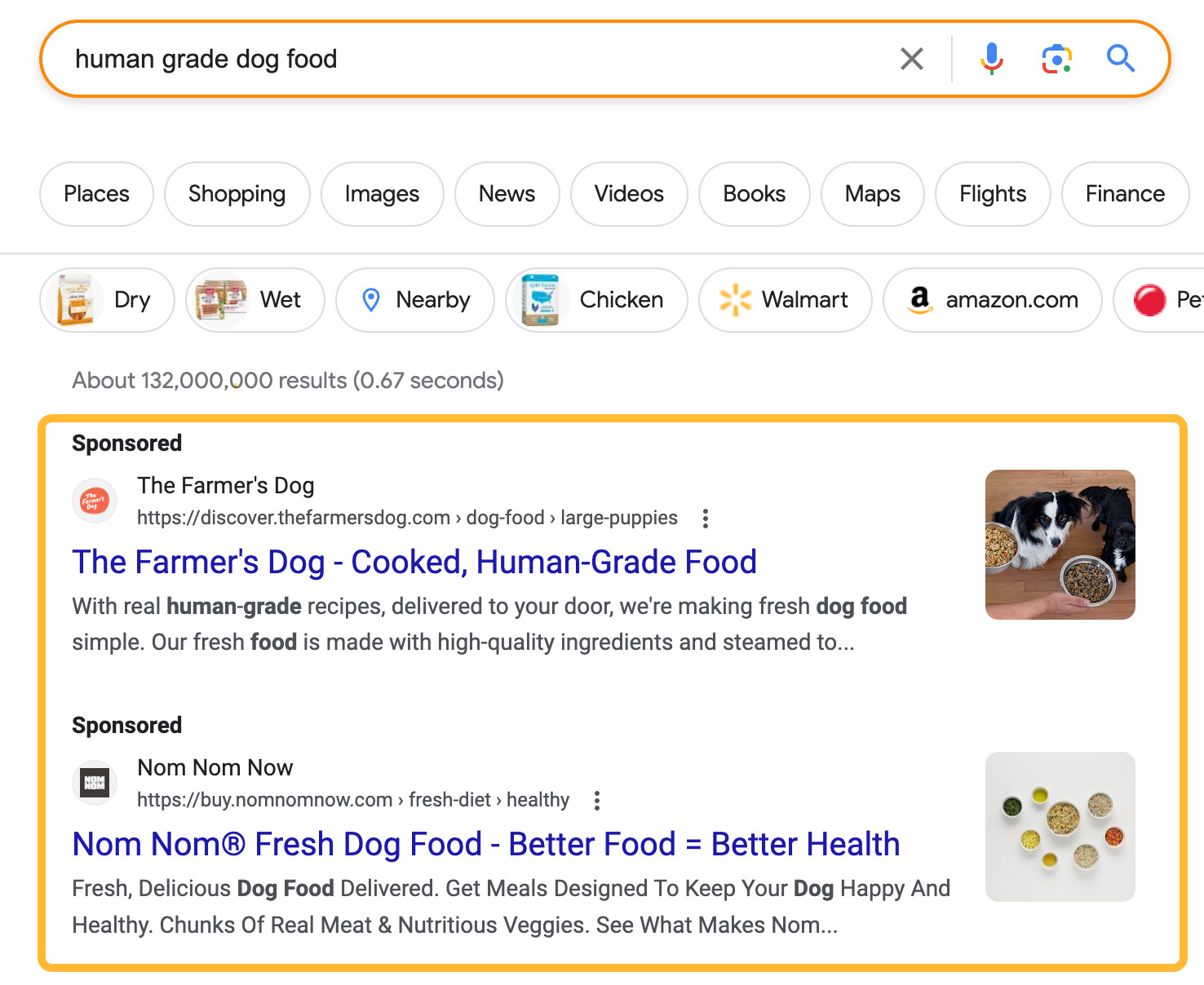This screenshot has height=985, width=1204.
Task: Clear the search query with the X icon
Action: [911, 58]
